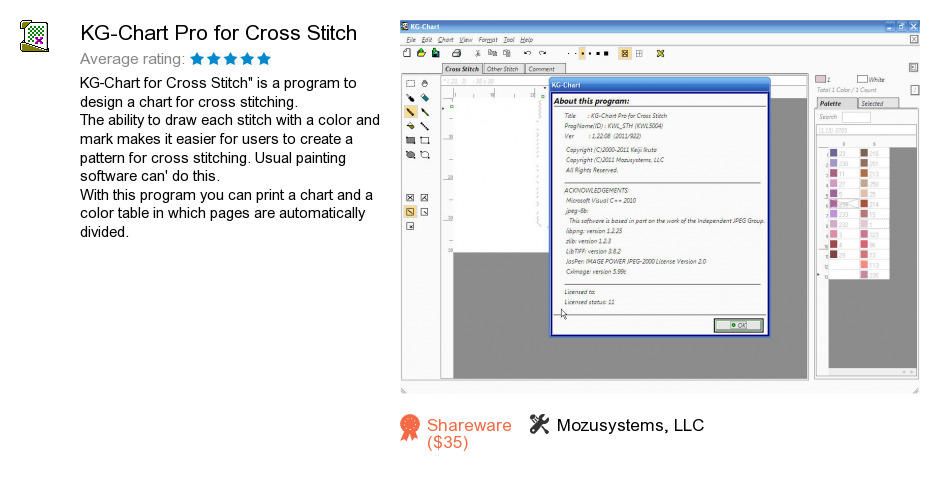Image resolution: width=940 pixels, height=478 pixels.
Task: Select the paint bucket fill tool
Action: click(x=411, y=127)
